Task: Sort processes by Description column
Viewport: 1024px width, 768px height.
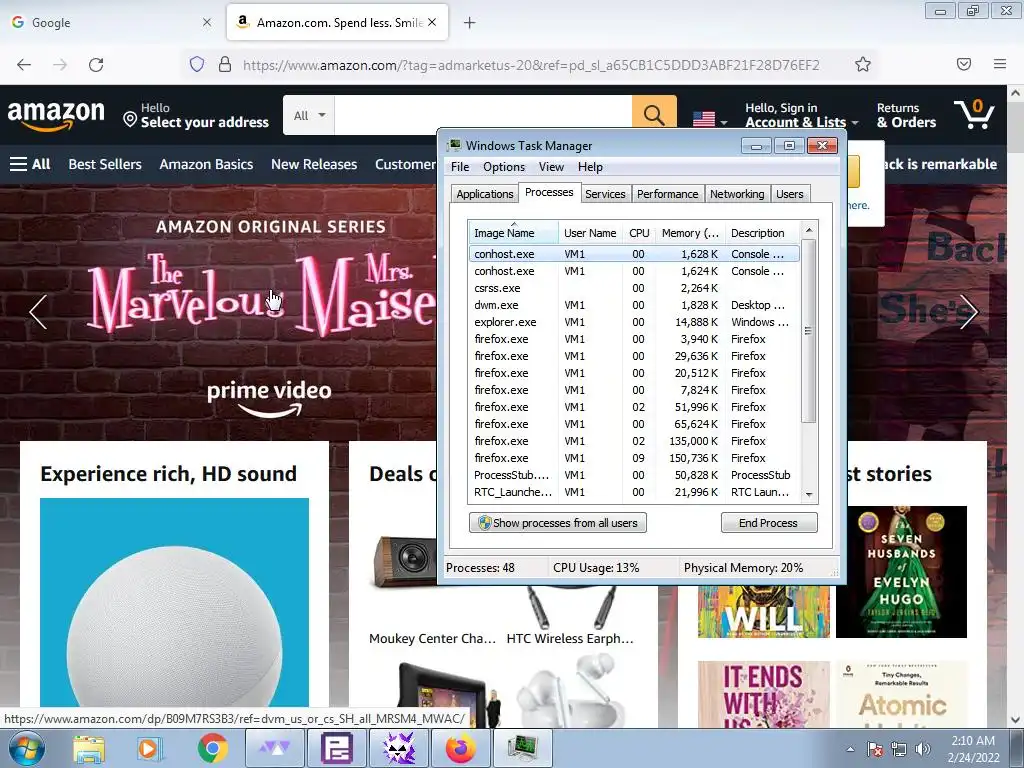Action: coord(762,232)
